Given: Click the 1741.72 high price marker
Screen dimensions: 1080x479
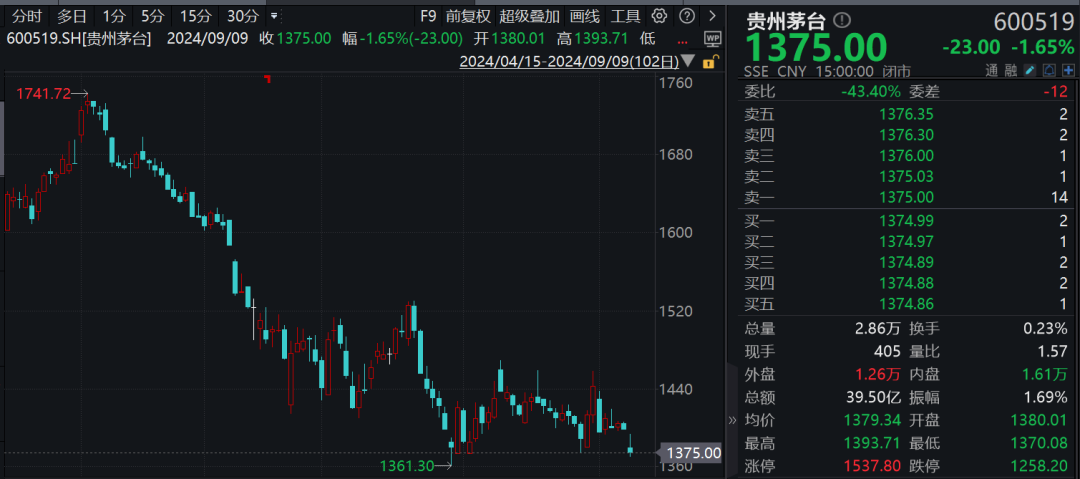Looking at the screenshot, I should pos(43,93).
